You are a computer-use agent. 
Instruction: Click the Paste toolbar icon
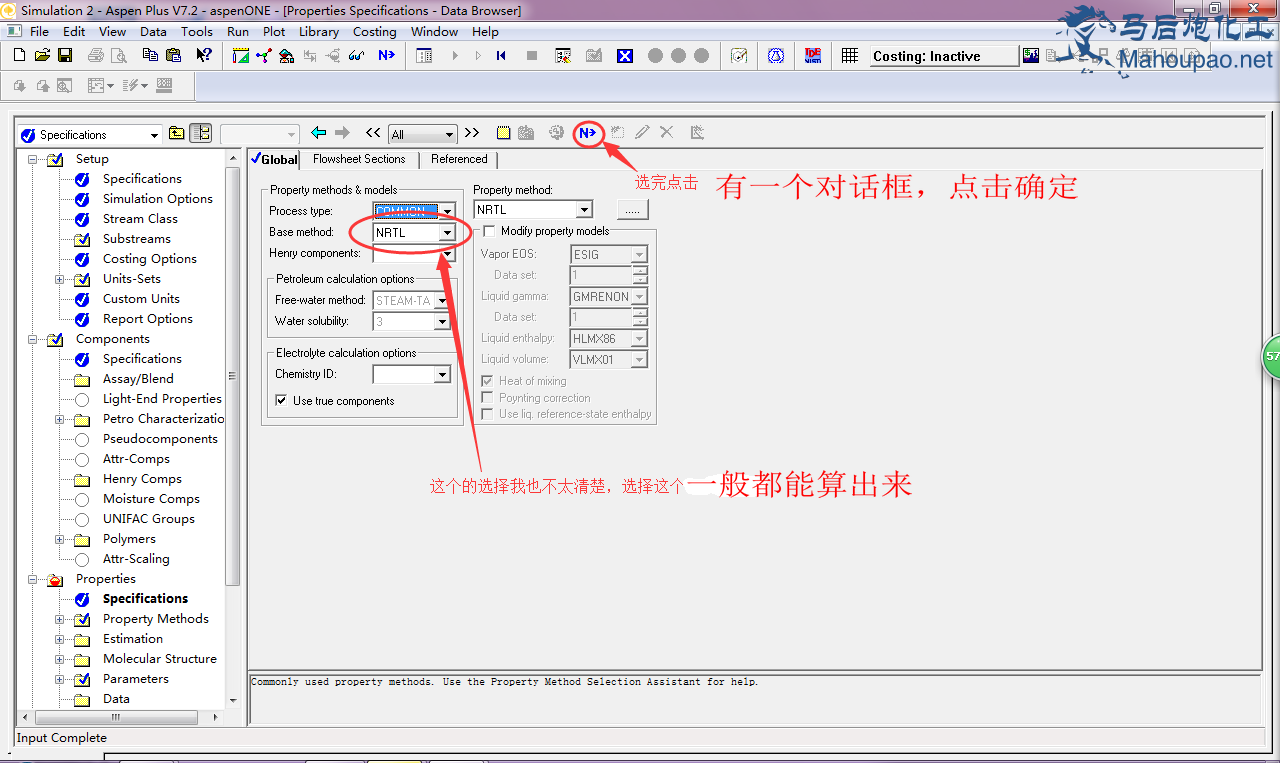click(173, 56)
